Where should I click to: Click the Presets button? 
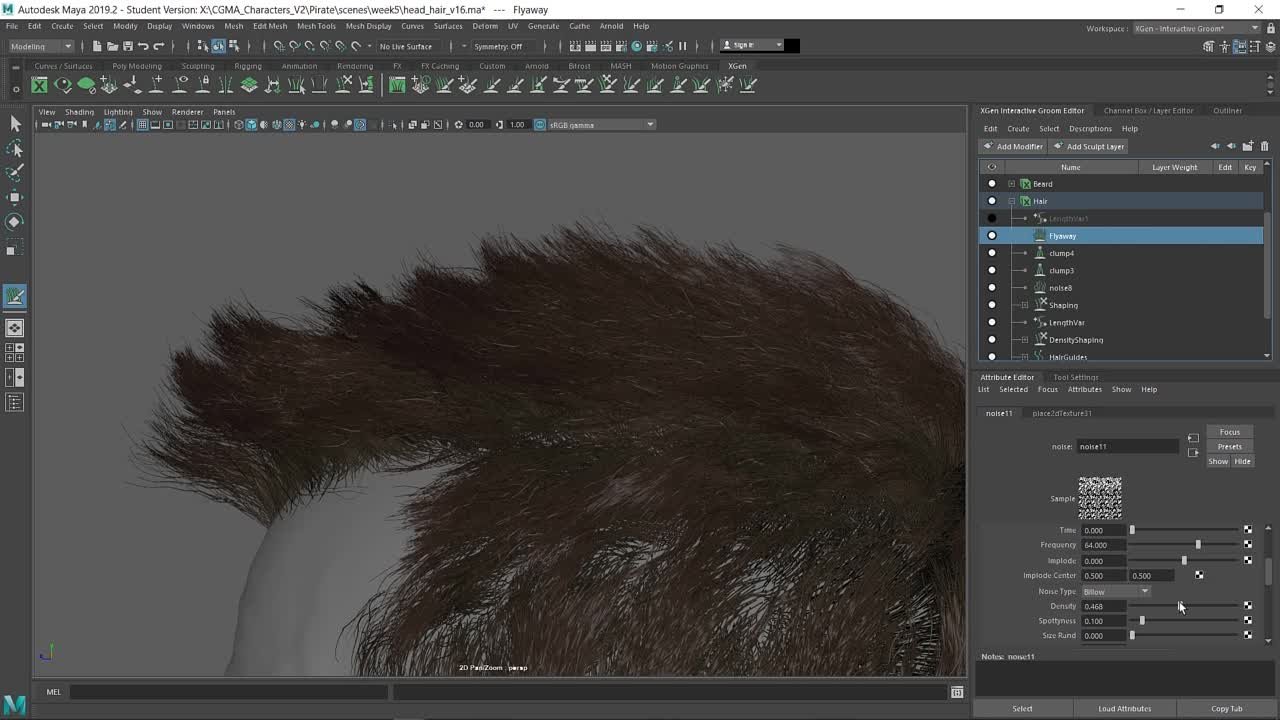tap(1229, 446)
